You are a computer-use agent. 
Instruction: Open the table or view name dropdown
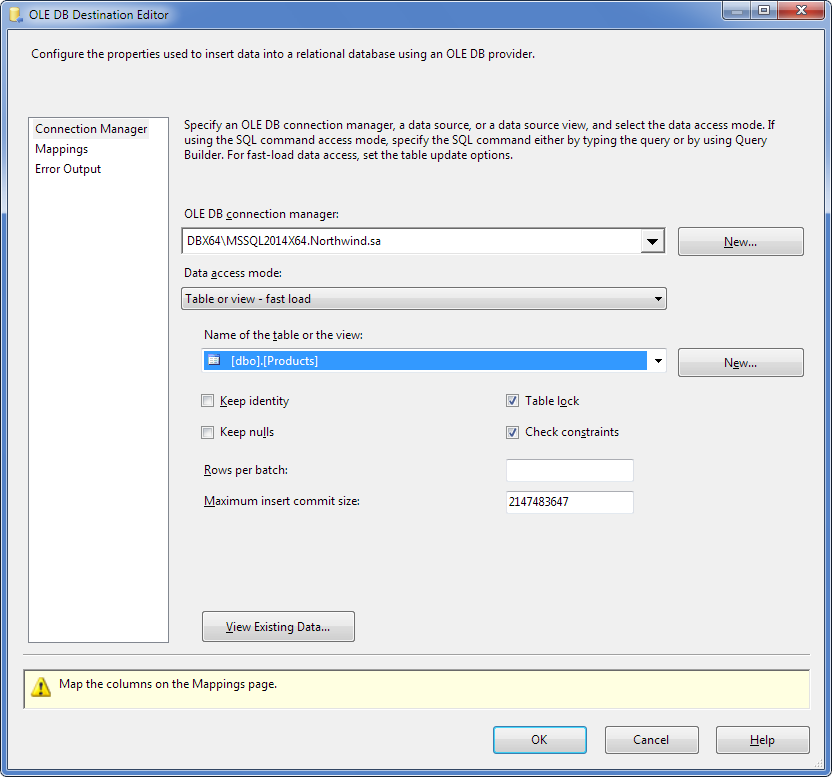click(658, 361)
